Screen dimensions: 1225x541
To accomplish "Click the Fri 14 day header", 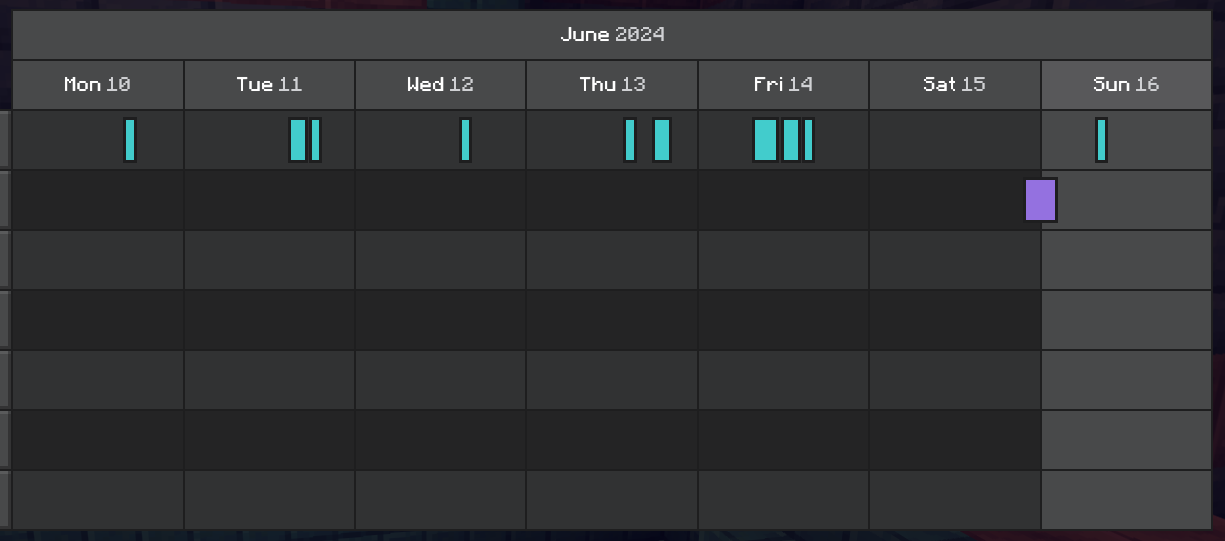I will 783,85.
